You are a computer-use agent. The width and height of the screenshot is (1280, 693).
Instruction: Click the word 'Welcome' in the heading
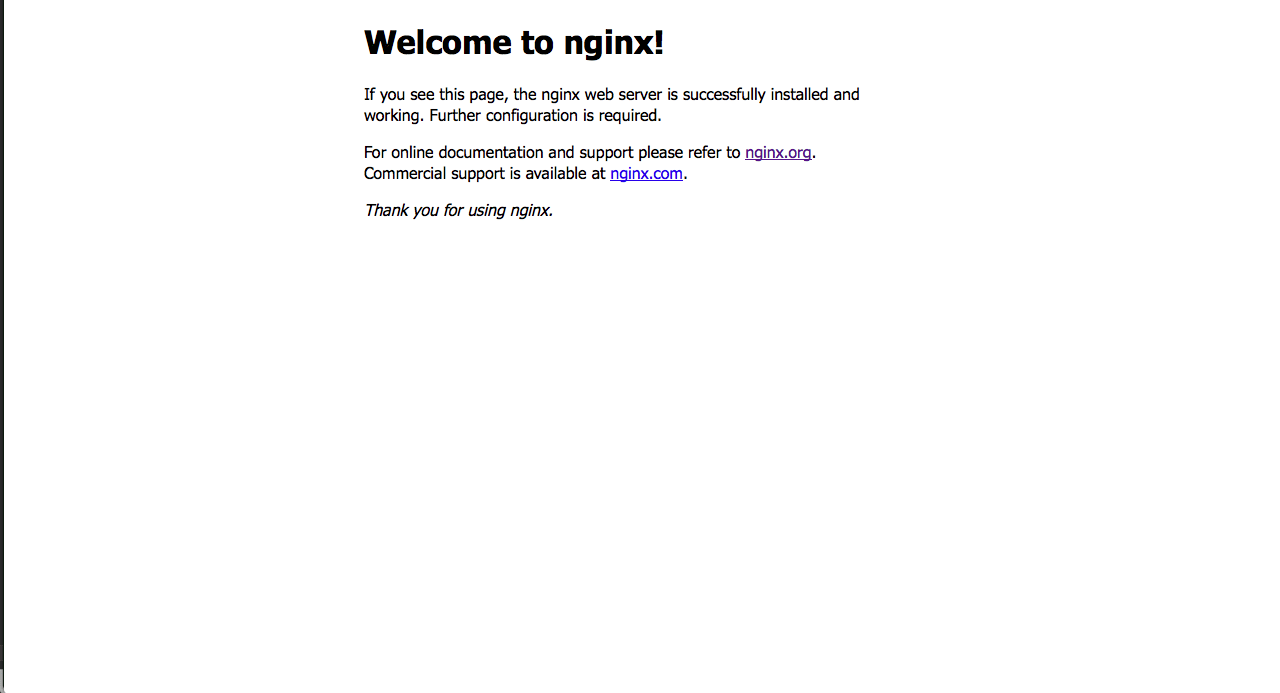point(438,43)
